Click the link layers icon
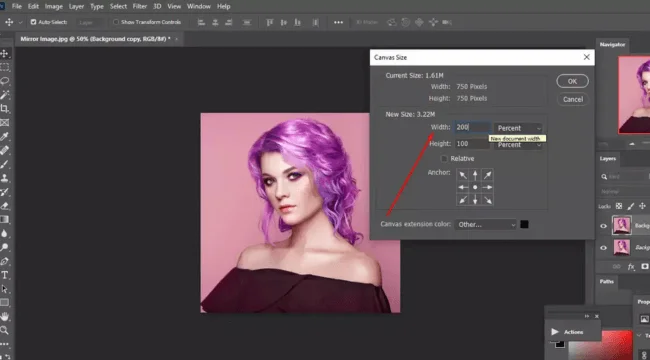 (617, 267)
